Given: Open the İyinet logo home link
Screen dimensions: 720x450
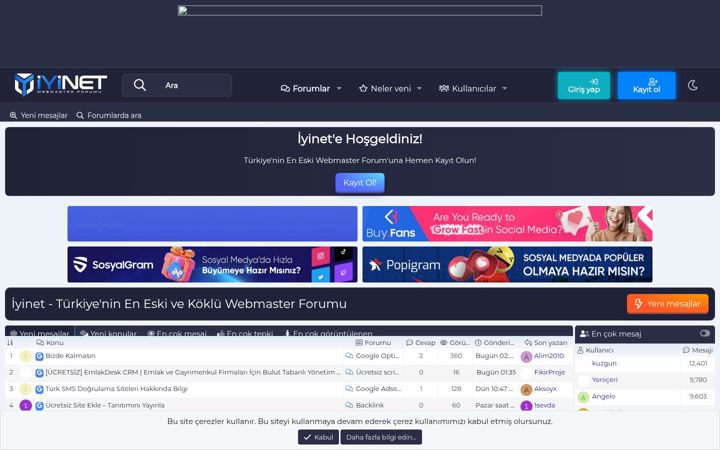Looking at the screenshot, I should (61, 84).
